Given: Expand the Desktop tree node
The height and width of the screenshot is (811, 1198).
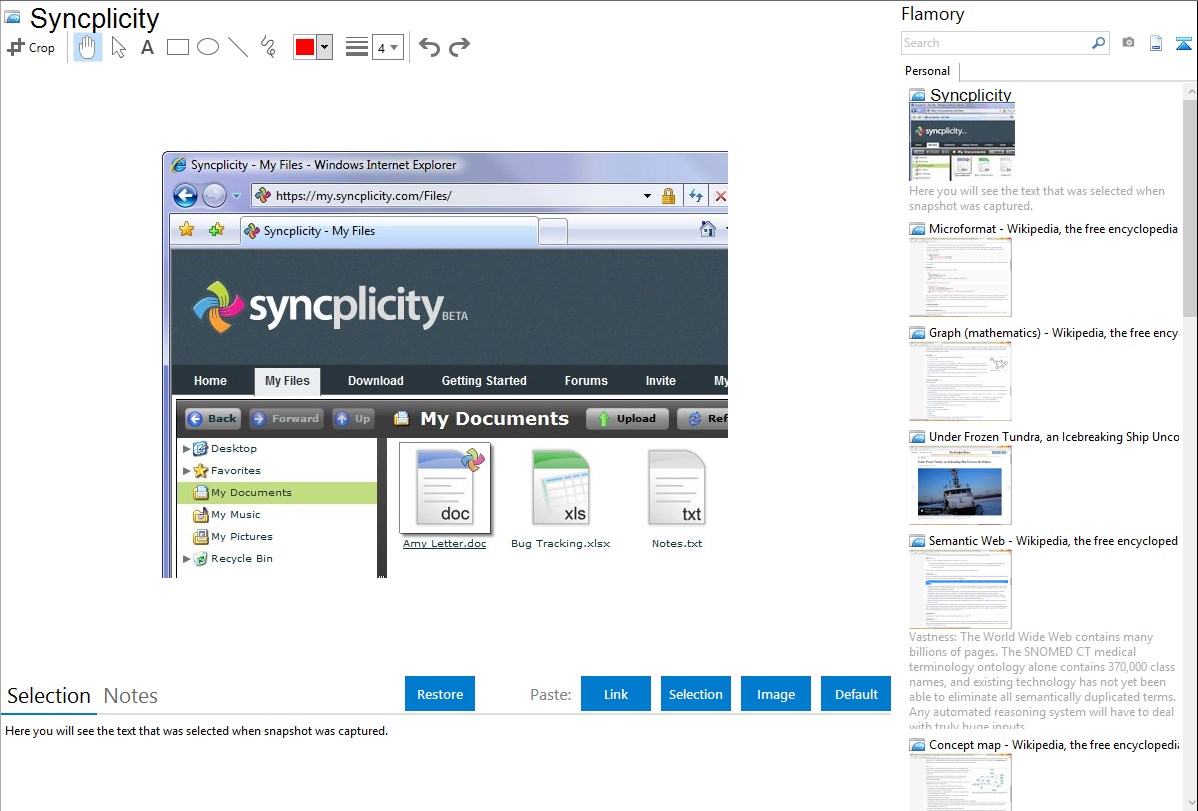Looking at the screenshot, I should pos(186,449).
